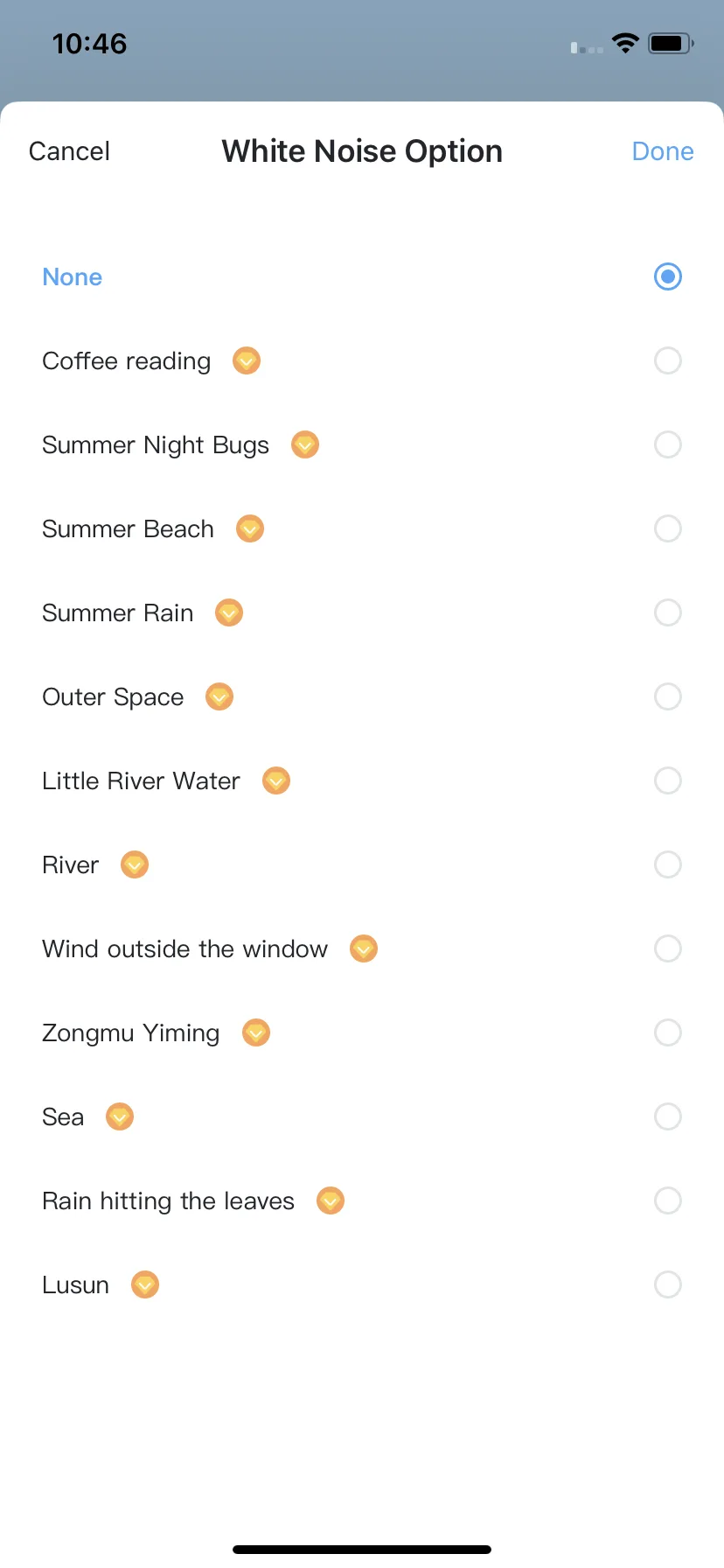Tap the Wi-Fi icon in status bar
The height and width of the screenshot is (1568, 724).
click(625, 43)
